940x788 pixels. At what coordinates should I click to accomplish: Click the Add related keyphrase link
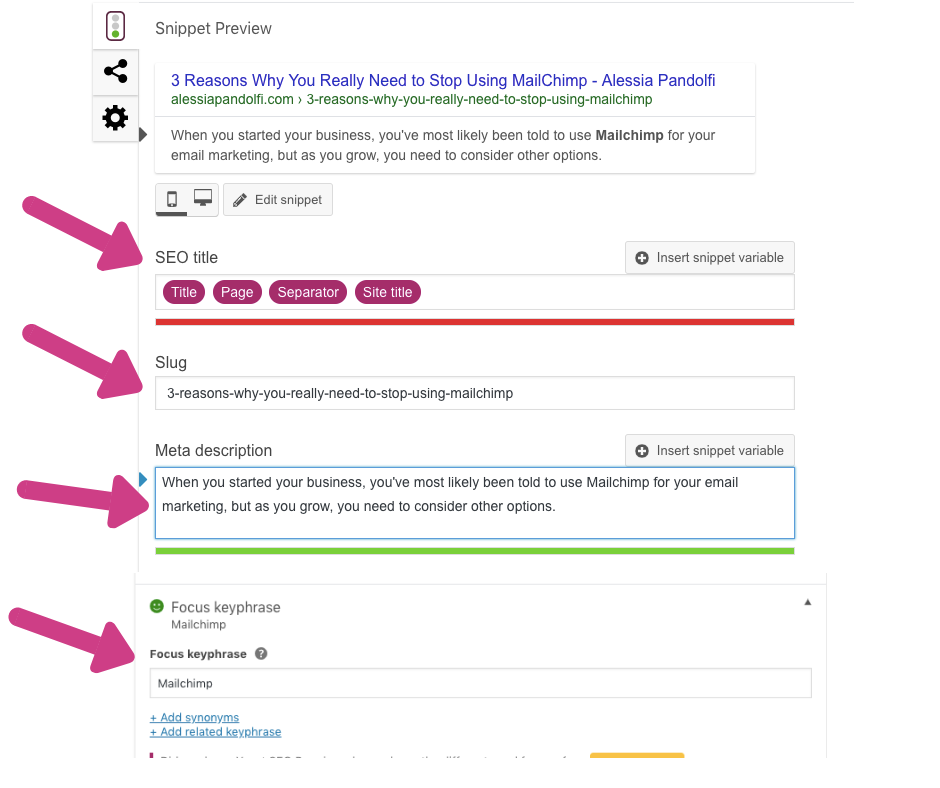click(215, 732)
